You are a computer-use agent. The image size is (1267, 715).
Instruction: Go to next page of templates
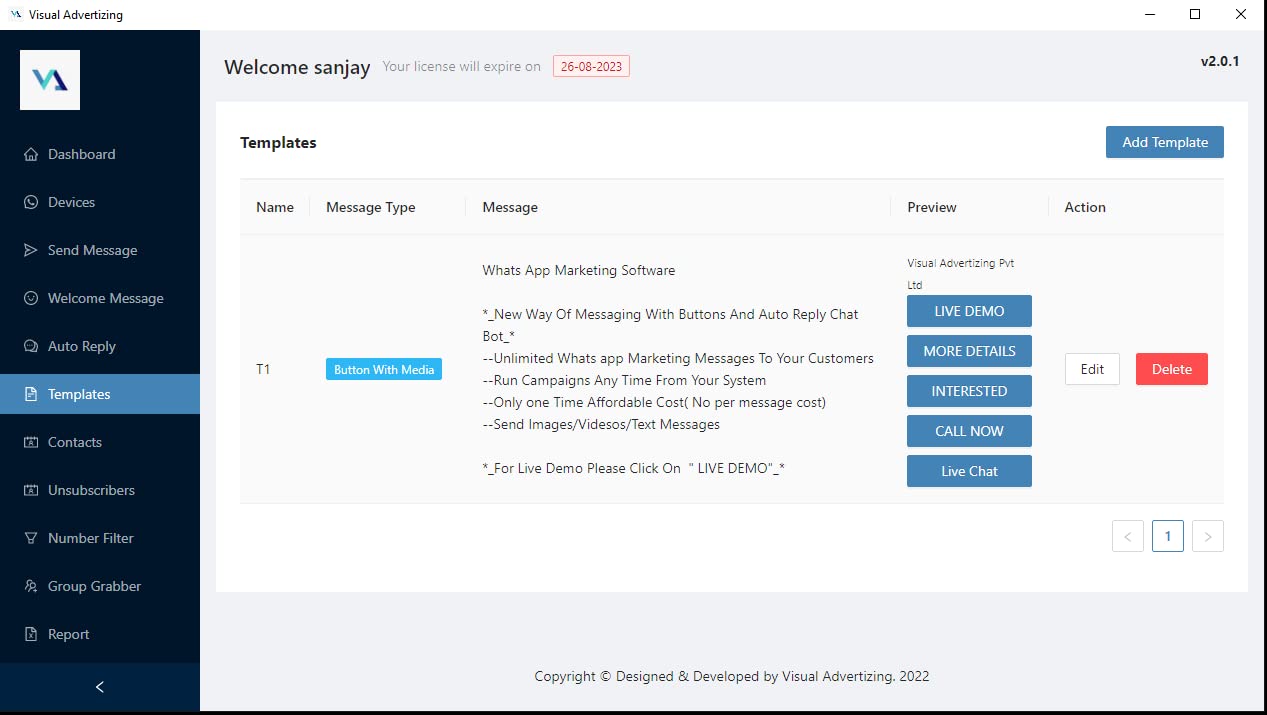[x=1207, y=536]
